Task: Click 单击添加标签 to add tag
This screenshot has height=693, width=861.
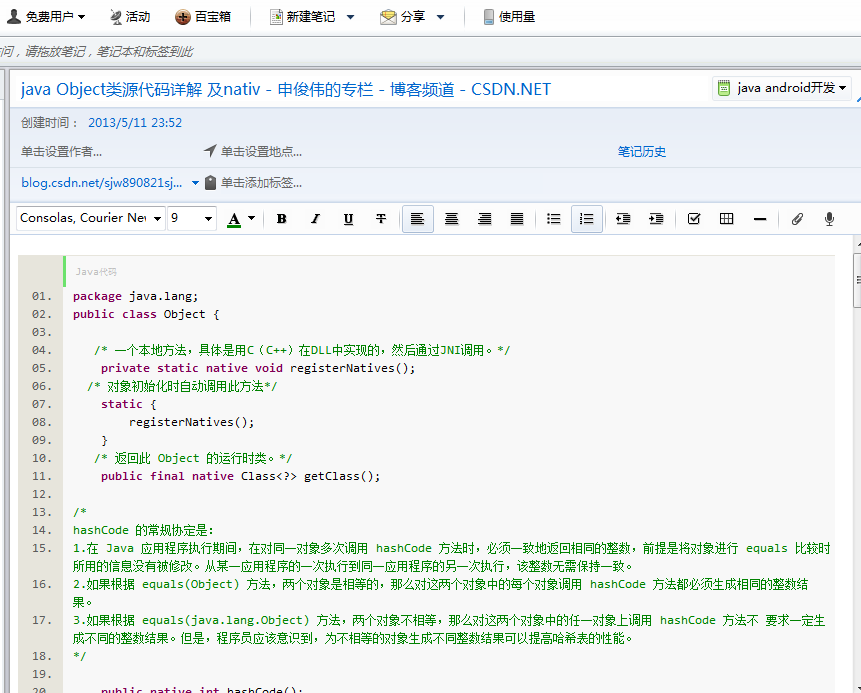Action: point(261,183)
